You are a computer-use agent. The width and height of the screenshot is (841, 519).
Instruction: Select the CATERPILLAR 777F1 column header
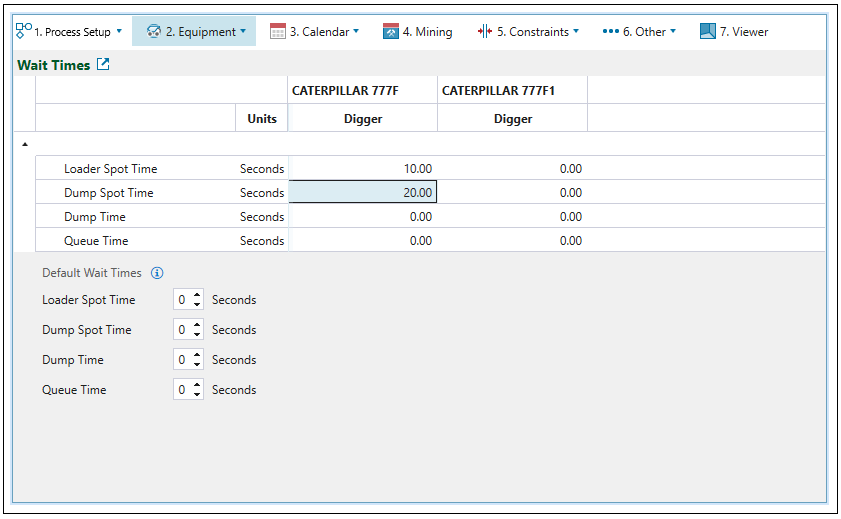(x=498, y=91)
